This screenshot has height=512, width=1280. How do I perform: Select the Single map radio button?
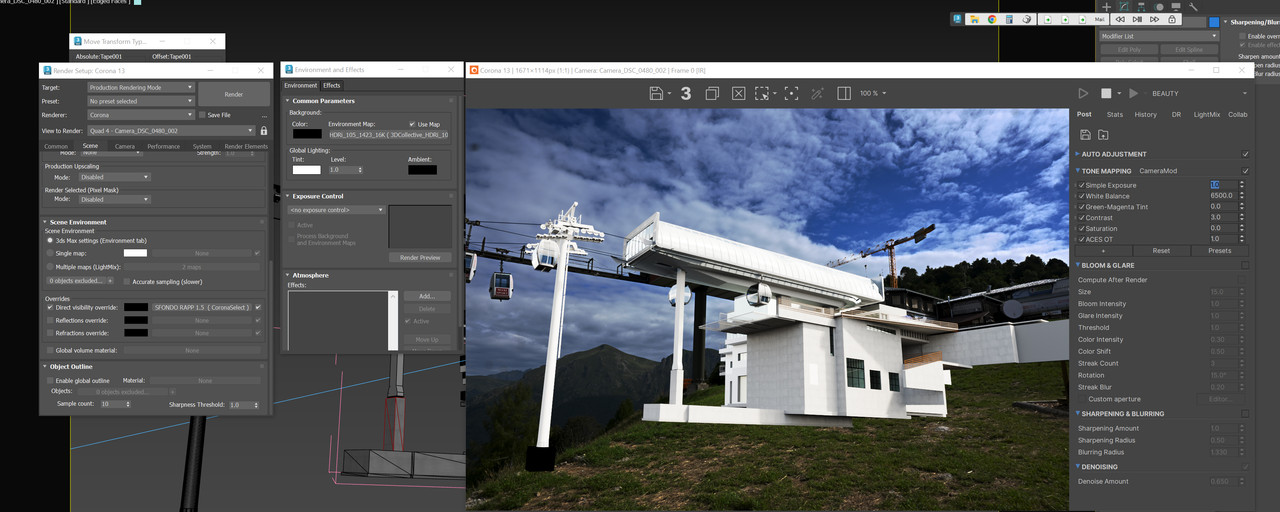tap(50, 253)
